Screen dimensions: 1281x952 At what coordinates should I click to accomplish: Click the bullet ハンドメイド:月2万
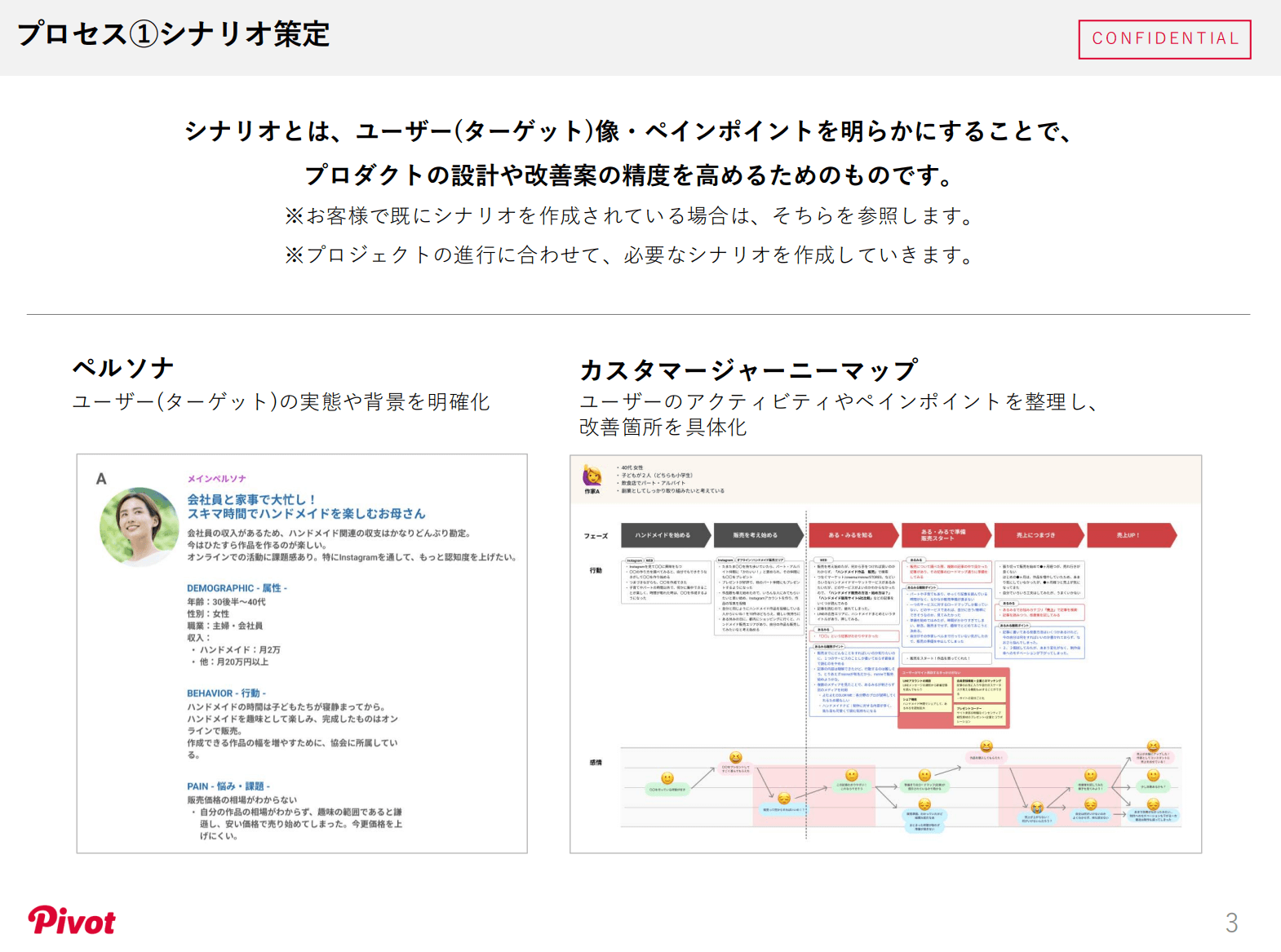[x=240, y=650]
